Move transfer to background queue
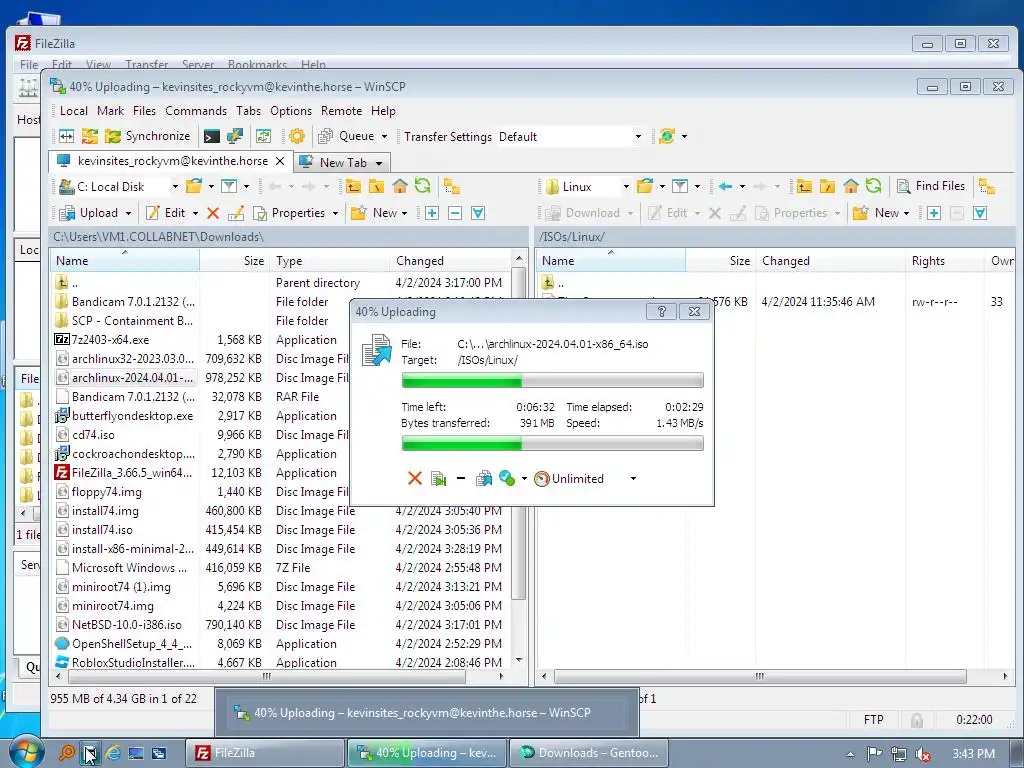 [x=484, y=479]
